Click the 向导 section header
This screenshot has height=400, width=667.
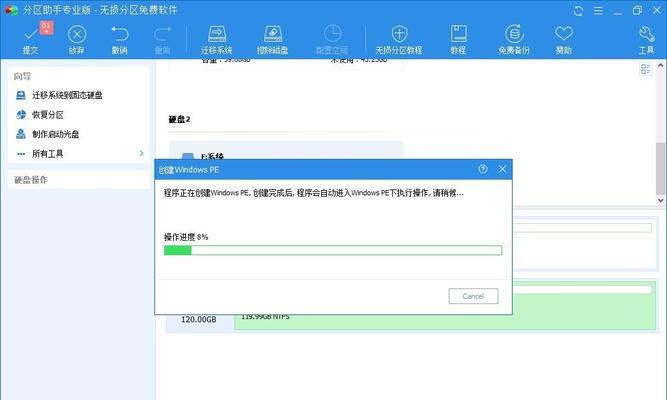point(22,76)
